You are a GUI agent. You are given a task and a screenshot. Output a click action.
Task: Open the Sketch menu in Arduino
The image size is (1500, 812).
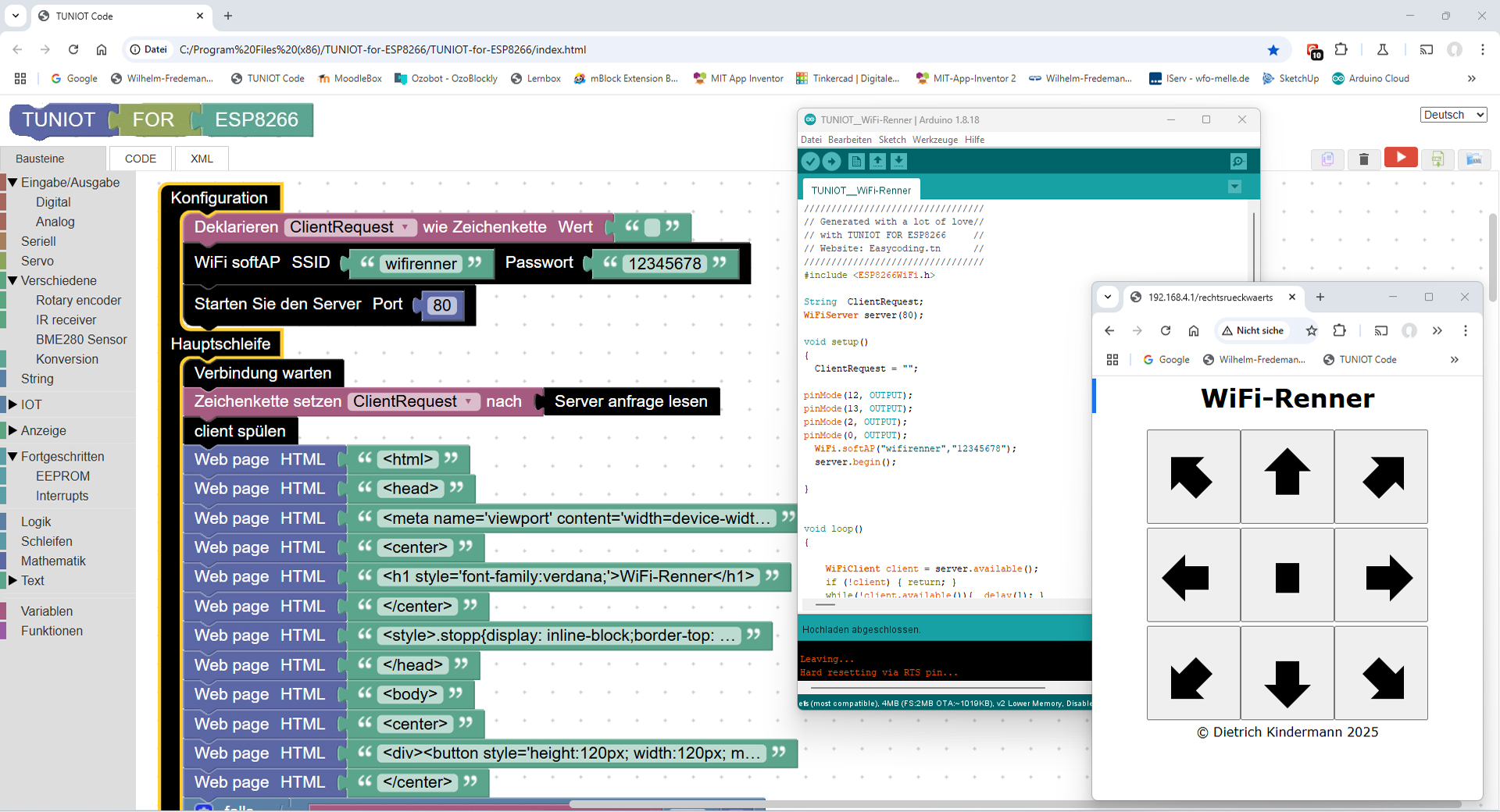[891, 140]
